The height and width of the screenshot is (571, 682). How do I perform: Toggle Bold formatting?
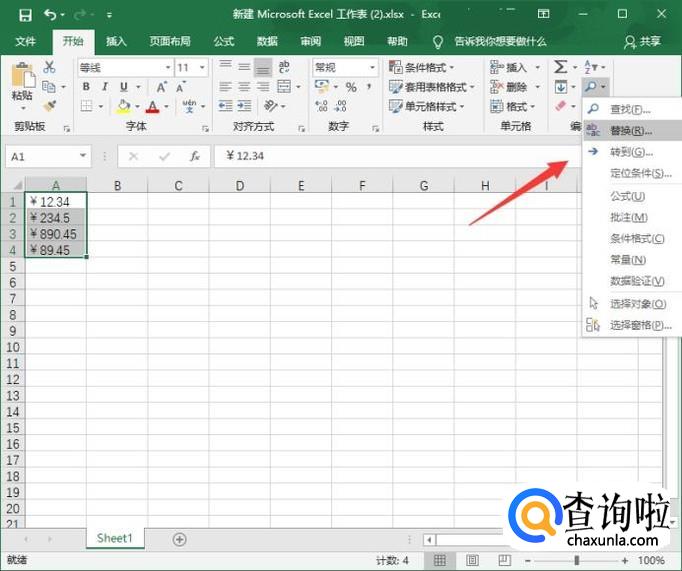coord(86,87)
